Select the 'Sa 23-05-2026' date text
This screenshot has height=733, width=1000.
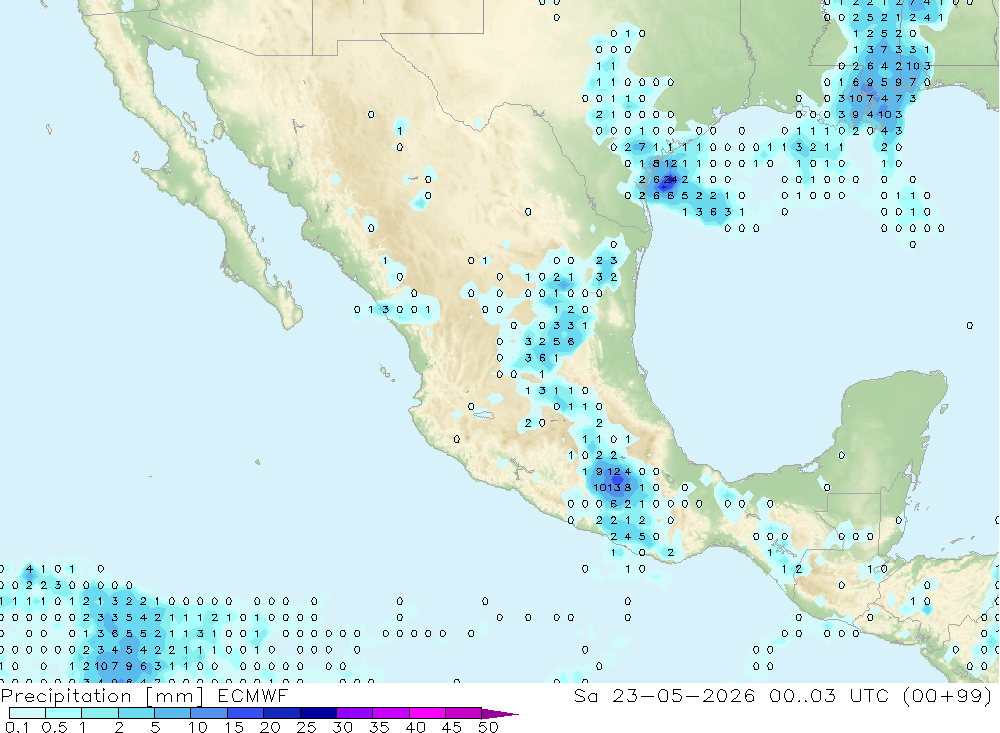tap(665, 696)
